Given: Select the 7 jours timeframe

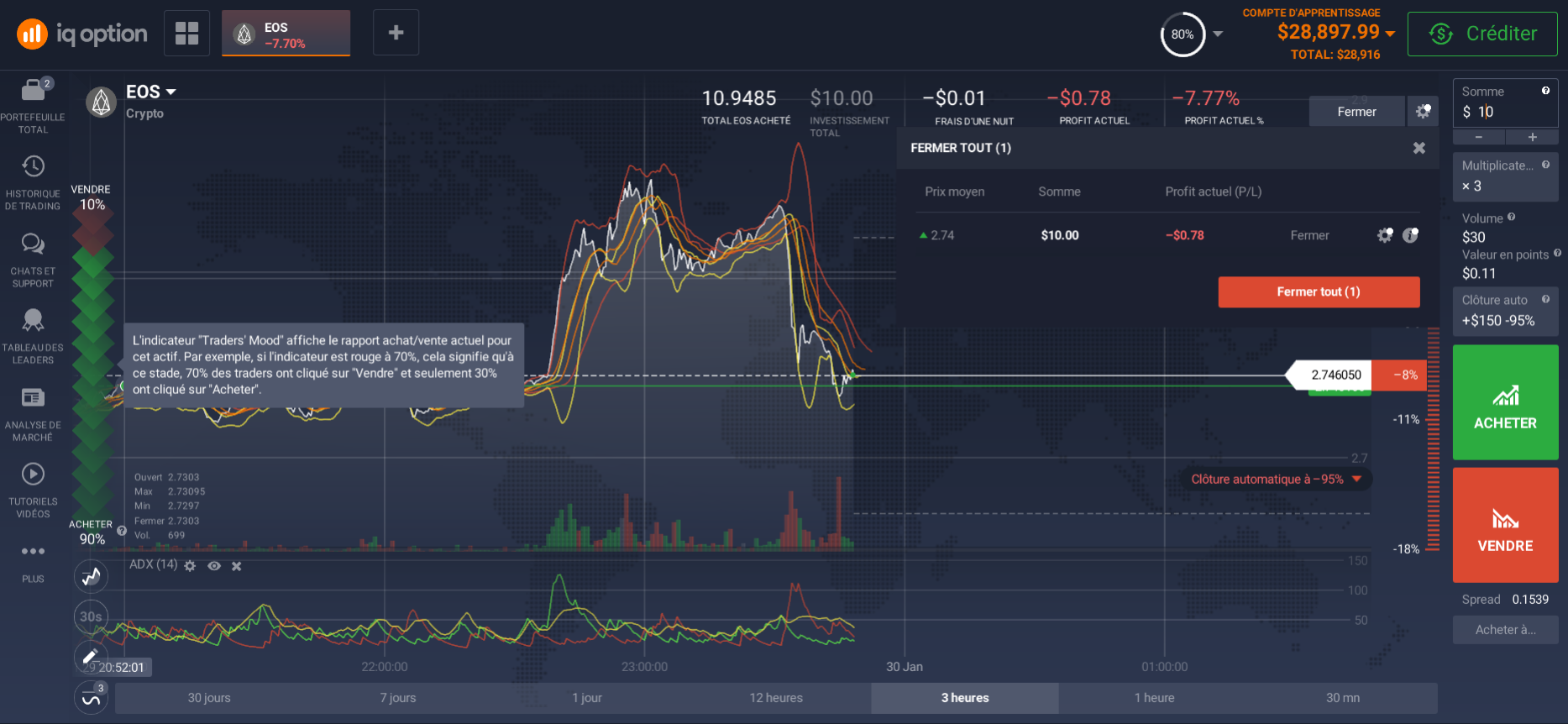Looking at the screenshot, I should tap(397, 698).
